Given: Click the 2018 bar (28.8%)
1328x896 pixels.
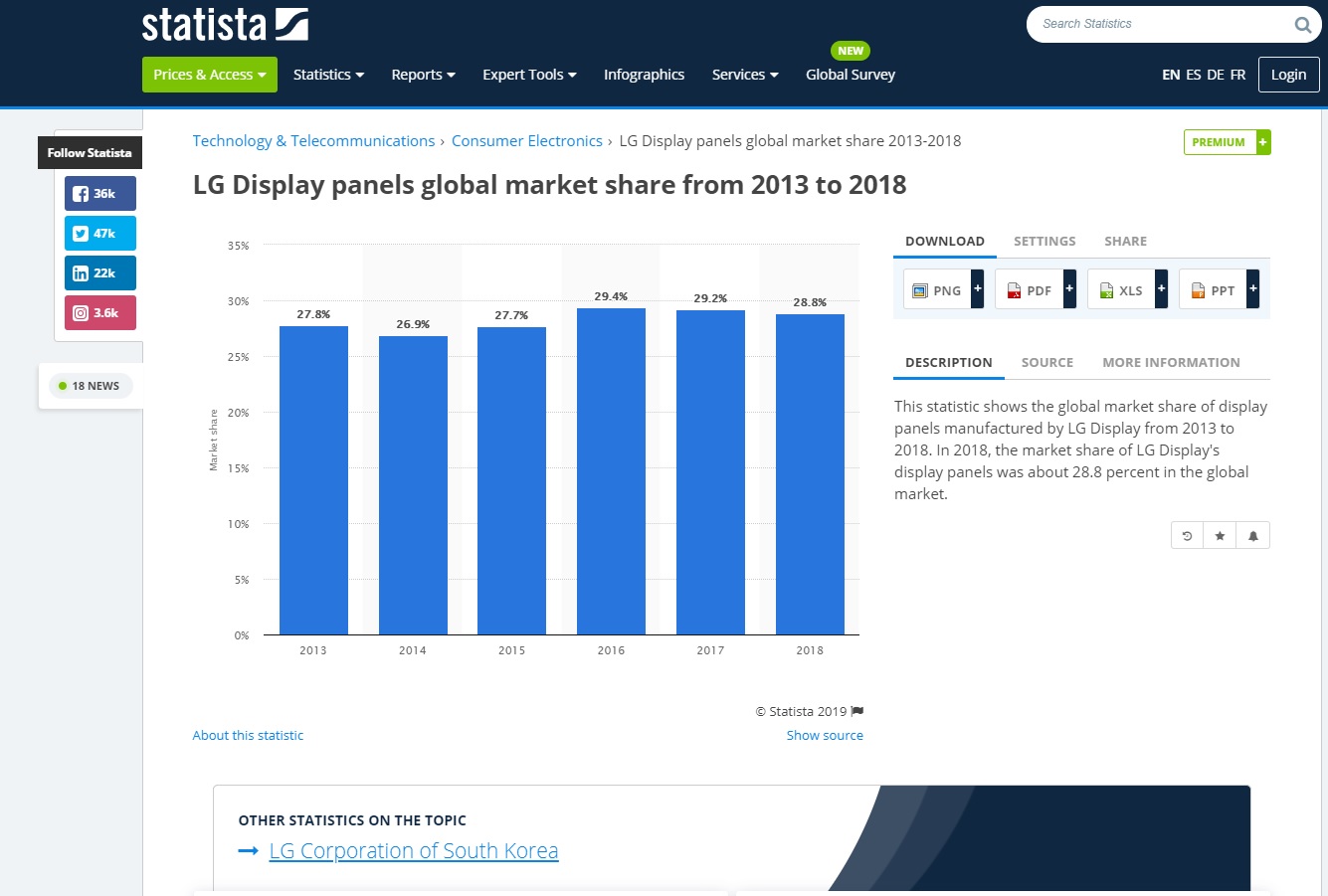Looking at the screenshot, I should [x=810, y=474].
